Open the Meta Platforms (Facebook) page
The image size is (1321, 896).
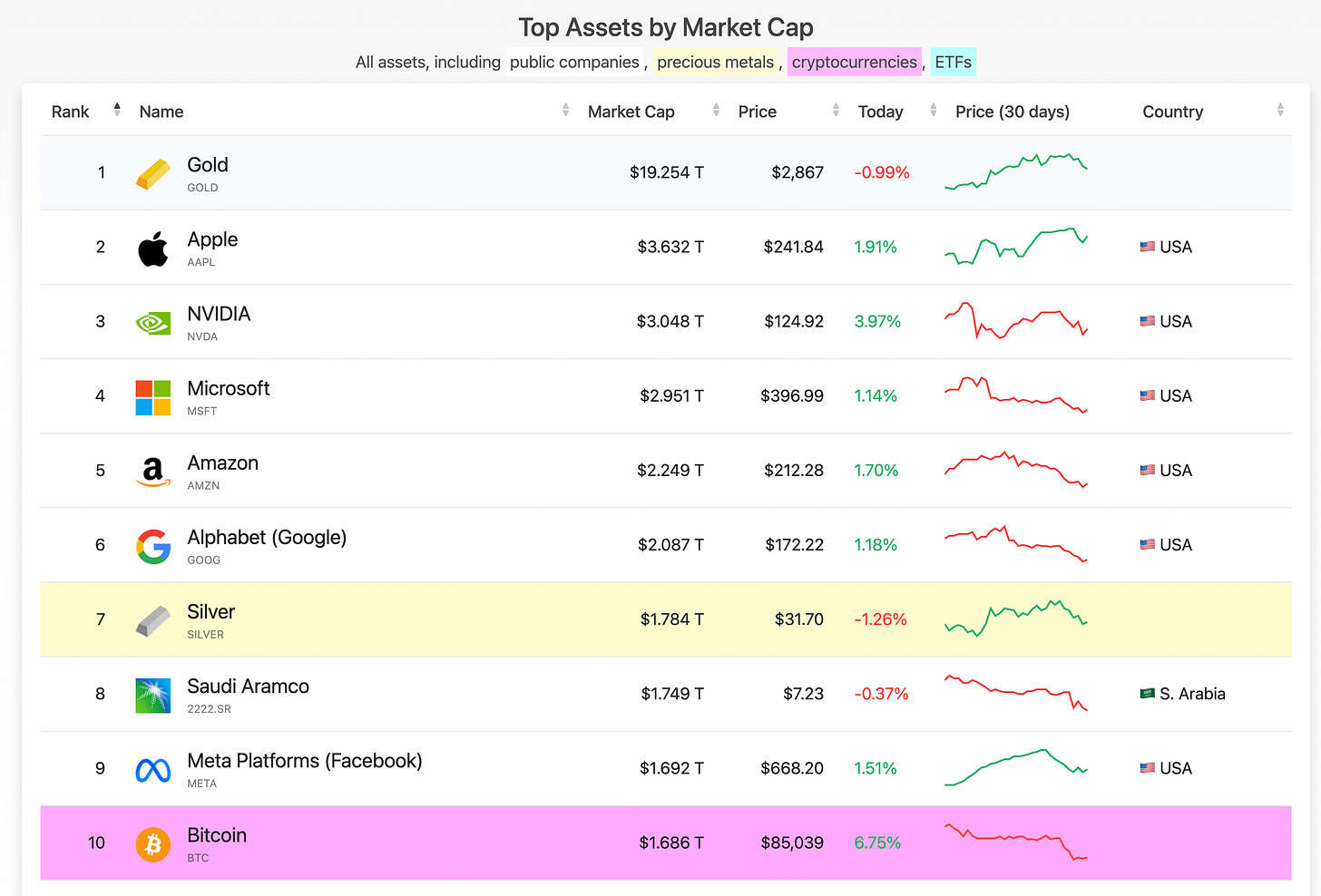(305, 761)
